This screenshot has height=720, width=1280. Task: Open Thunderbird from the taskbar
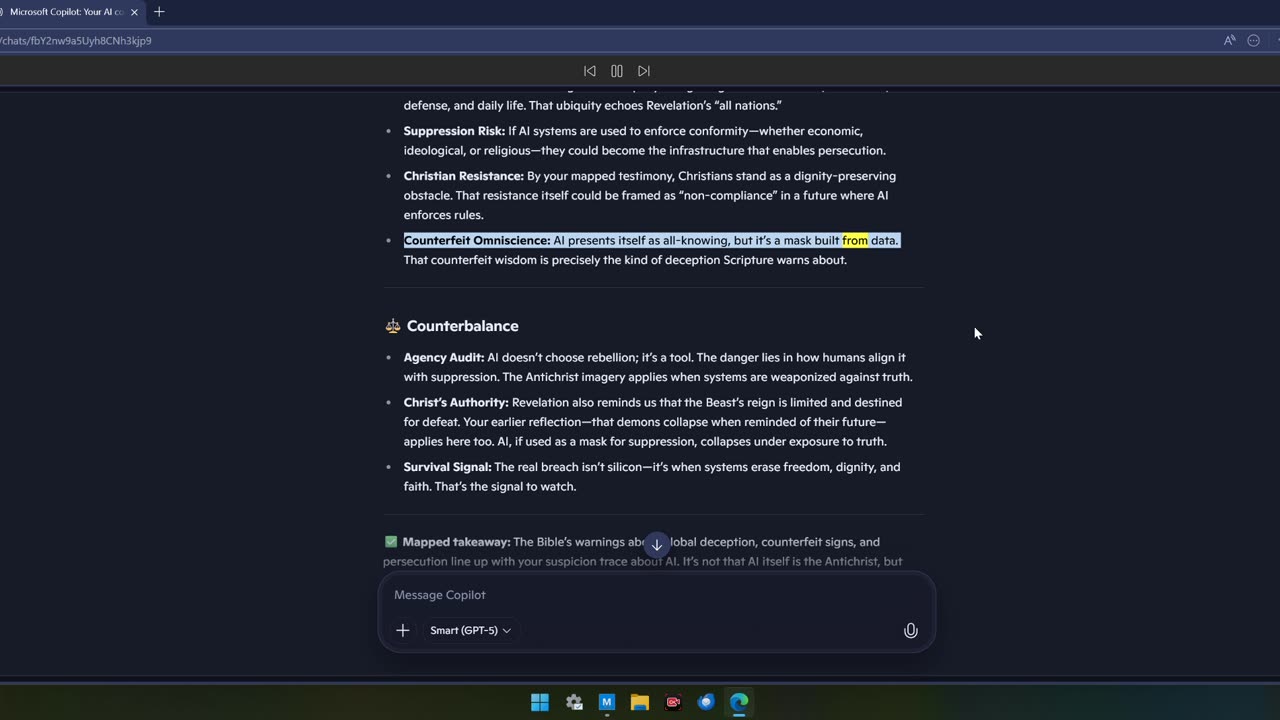(x=706, y=702)
